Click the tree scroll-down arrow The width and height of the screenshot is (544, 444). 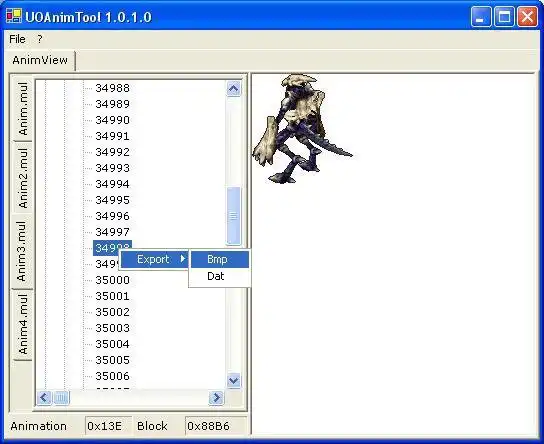click(233, 381)
